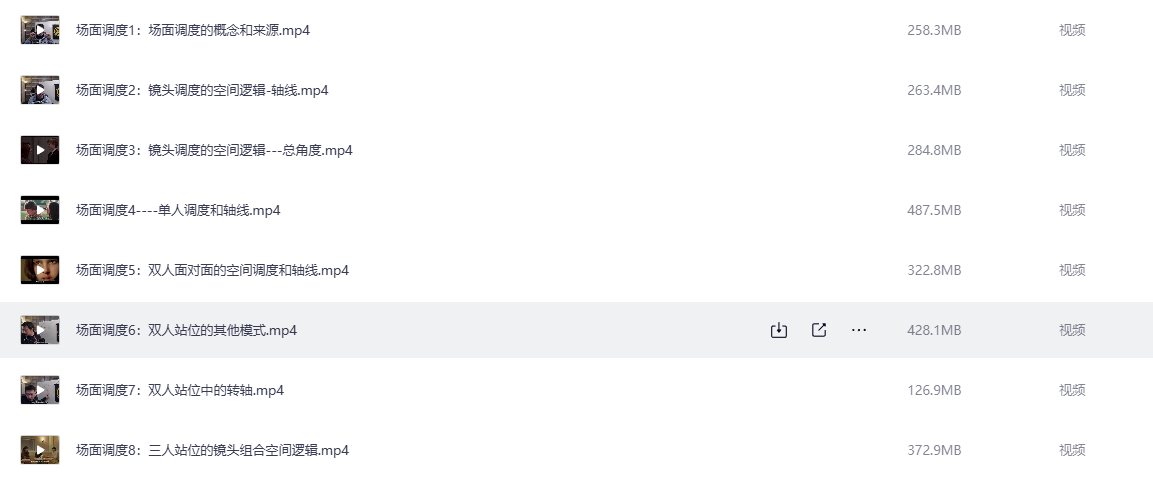Open 场面调度1：场面调度的概念和来源.mp4
The height and width of the screenshot is (480, 1153).
click(x=193, y=30)
